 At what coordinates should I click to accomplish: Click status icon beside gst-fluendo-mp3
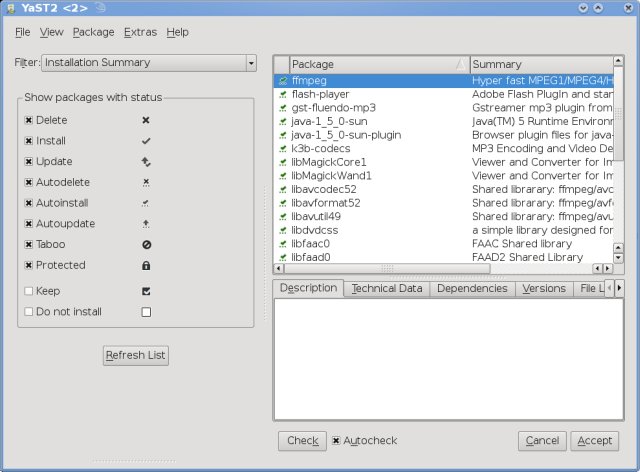click(x=282, y=108)
